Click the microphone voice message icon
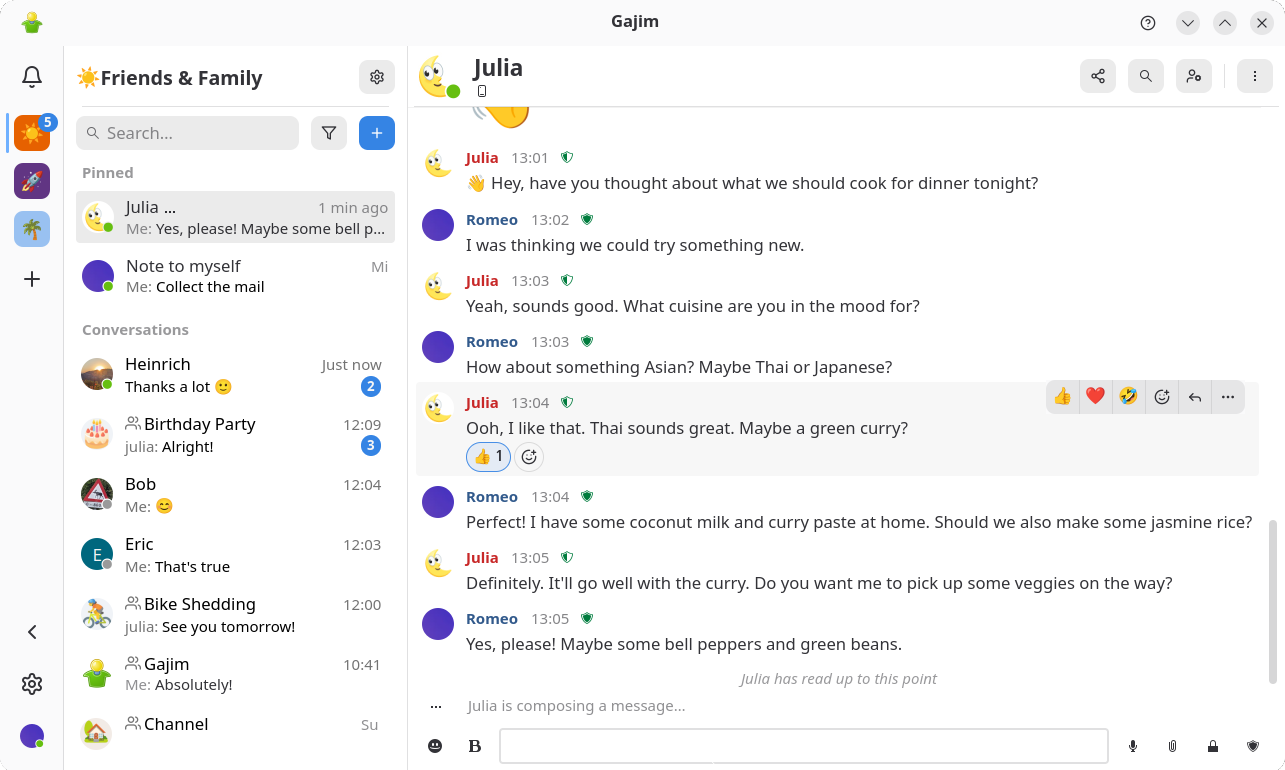This screenshot has height=770, width=1285. 1133,746
